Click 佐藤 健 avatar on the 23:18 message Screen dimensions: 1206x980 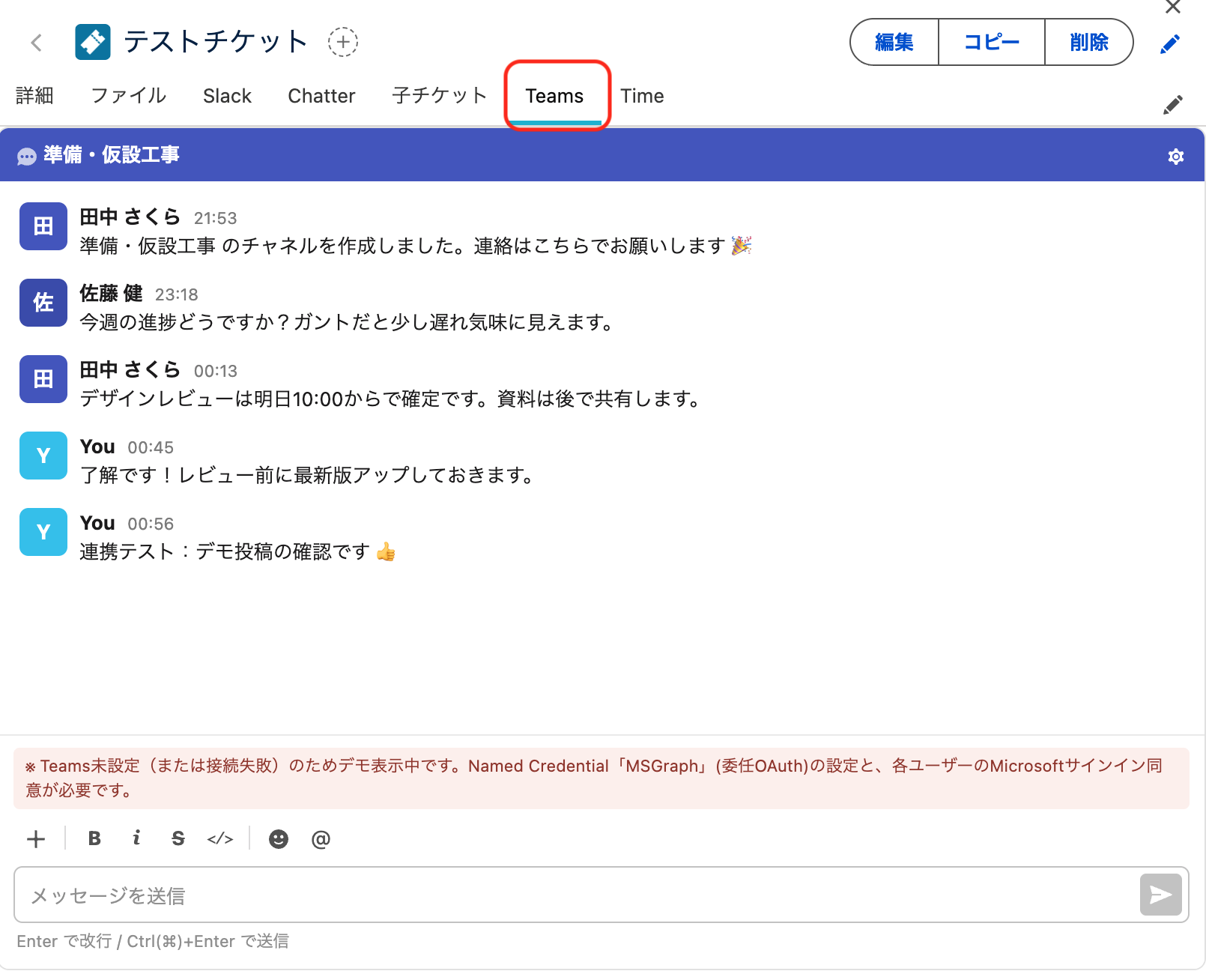click(43, 303)
